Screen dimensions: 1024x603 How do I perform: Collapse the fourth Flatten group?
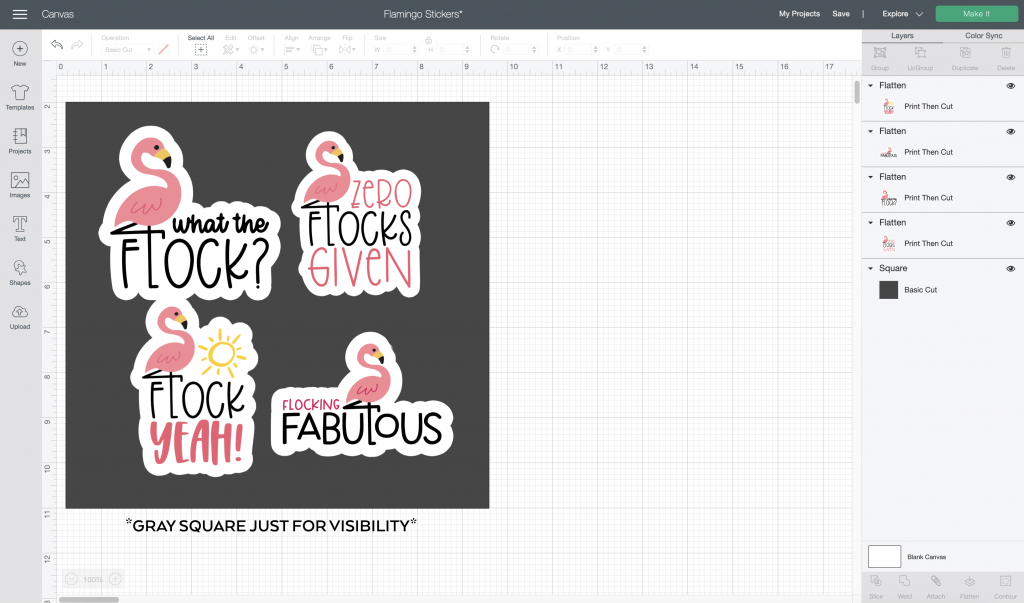click(x=871, y=223)
